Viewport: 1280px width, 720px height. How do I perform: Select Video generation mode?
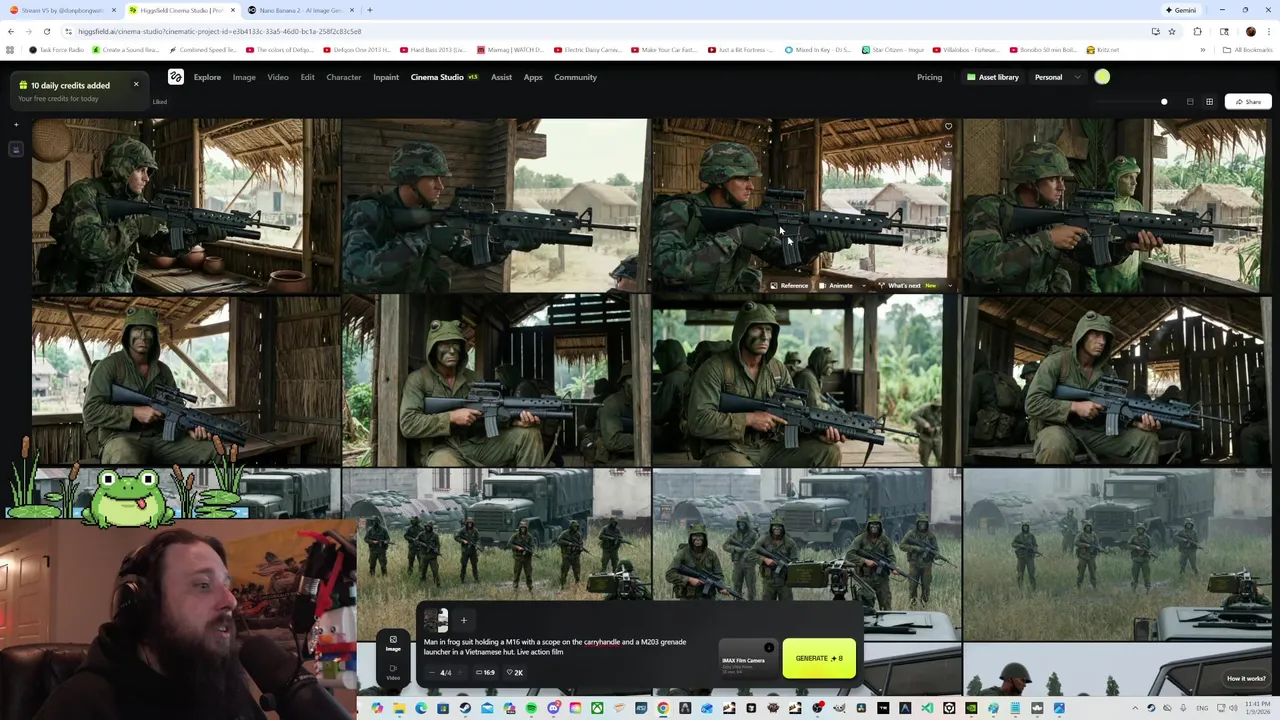point(393,672)
